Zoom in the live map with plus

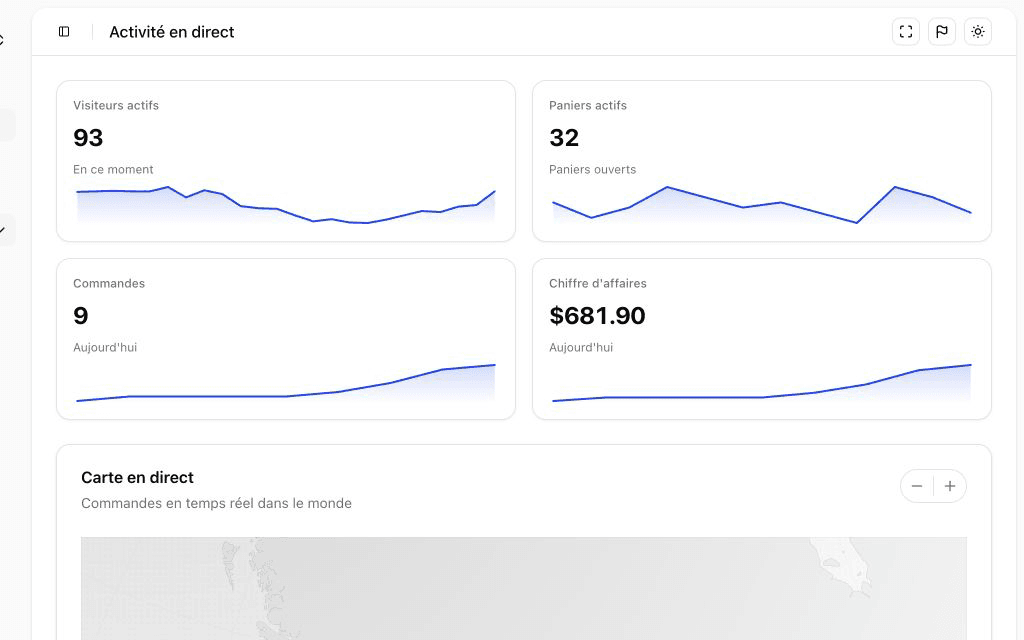(950, 486)
